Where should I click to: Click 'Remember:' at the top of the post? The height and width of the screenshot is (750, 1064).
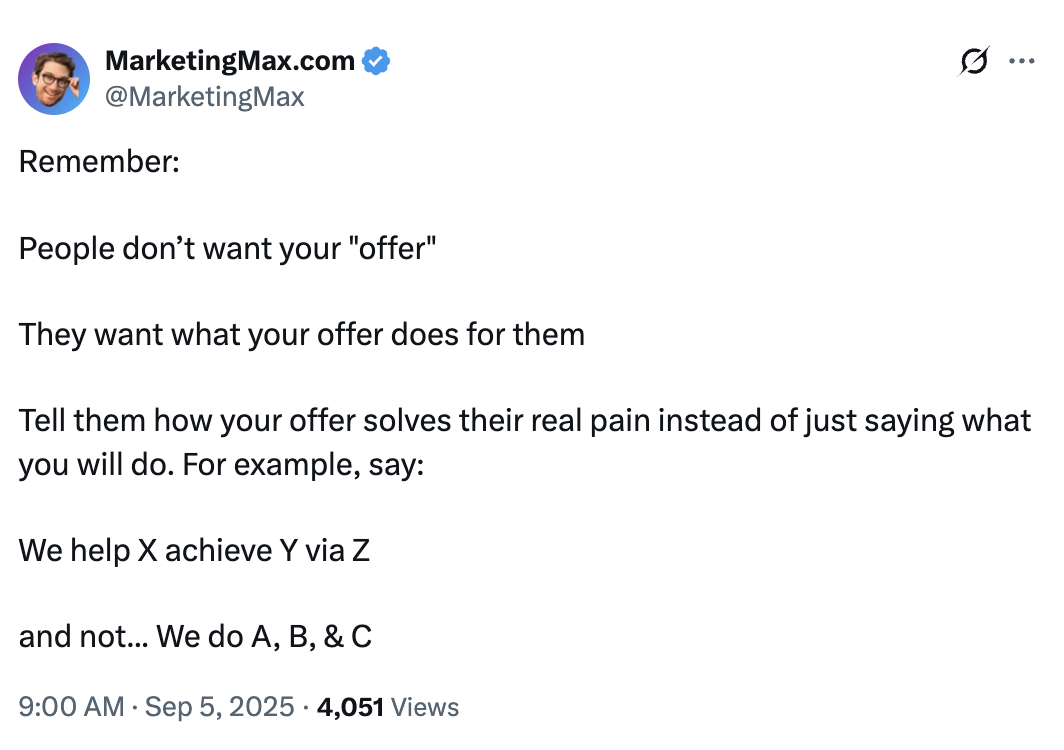[x=99, y=162]
